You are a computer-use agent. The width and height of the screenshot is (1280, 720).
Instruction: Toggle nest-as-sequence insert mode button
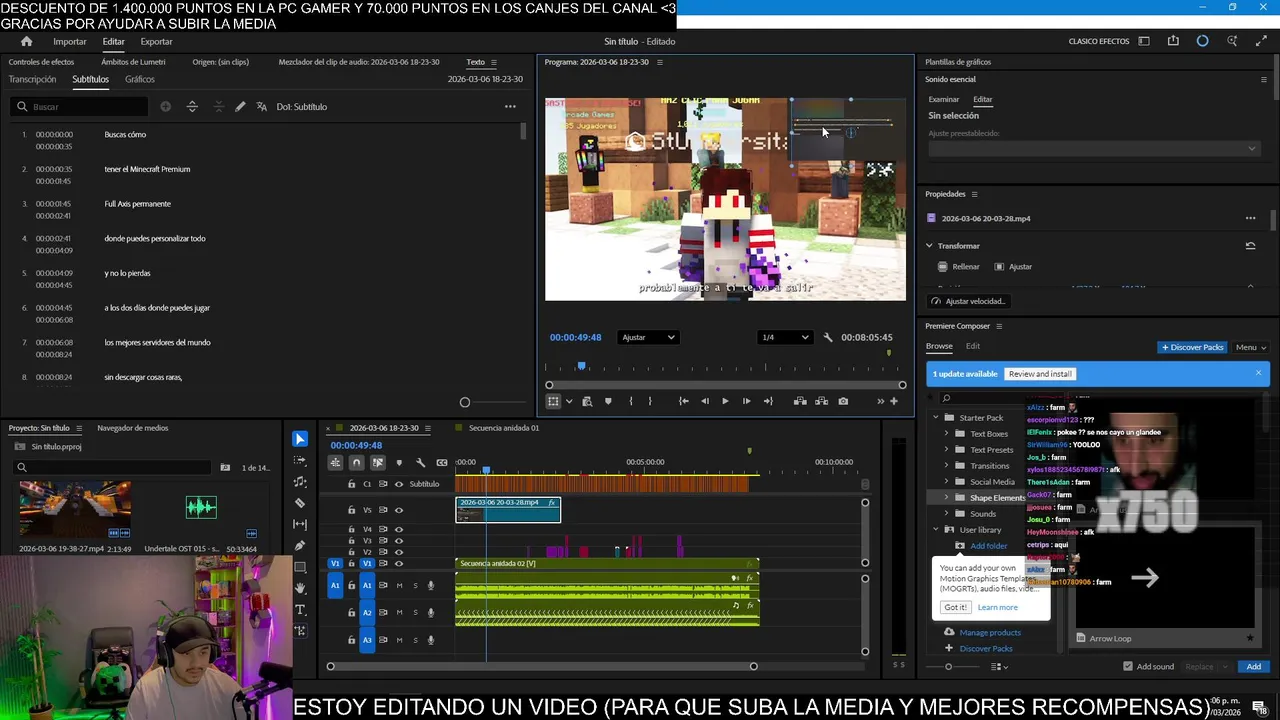335,462
